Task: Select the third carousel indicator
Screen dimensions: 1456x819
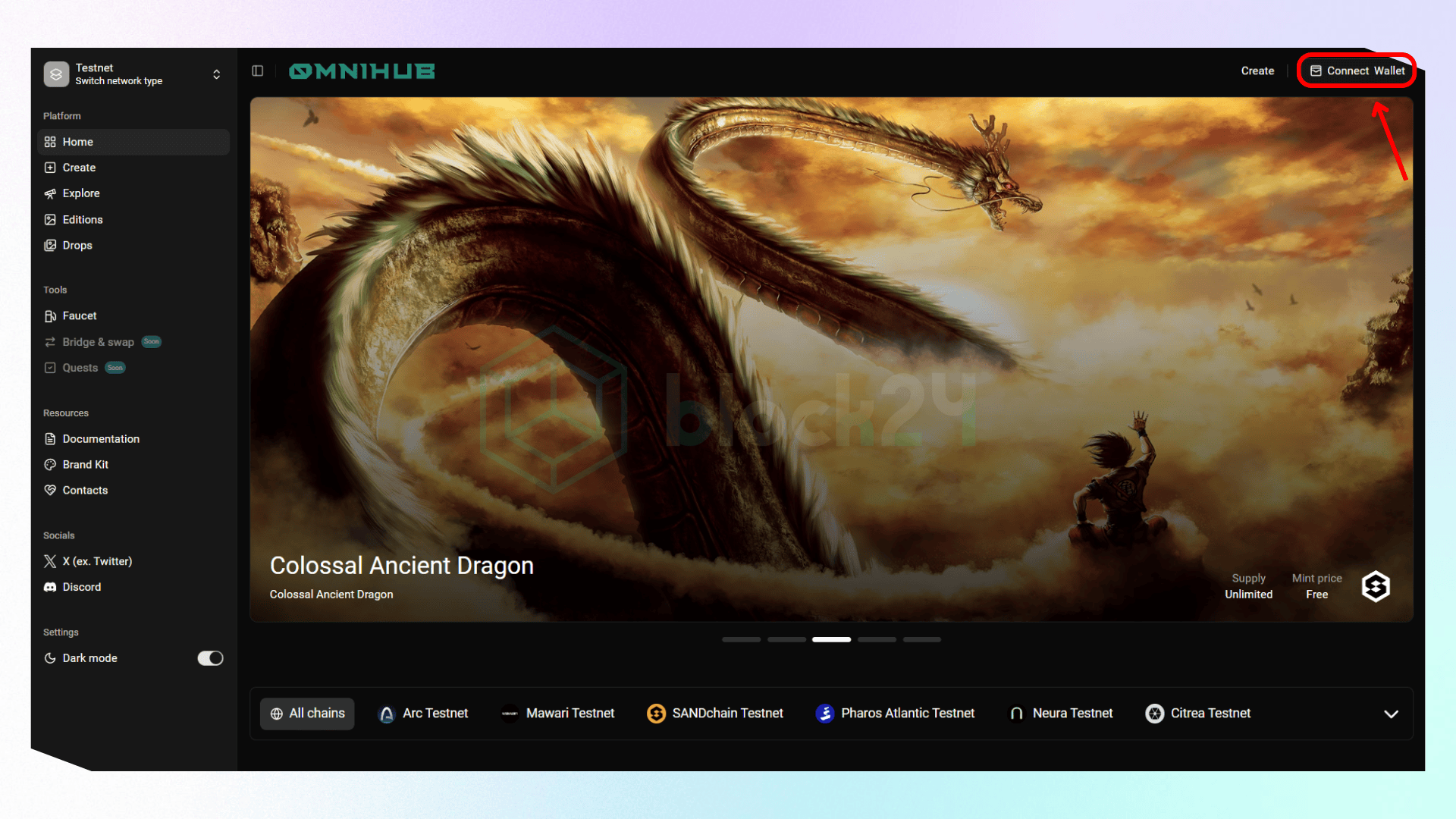Action: (831, 639)
